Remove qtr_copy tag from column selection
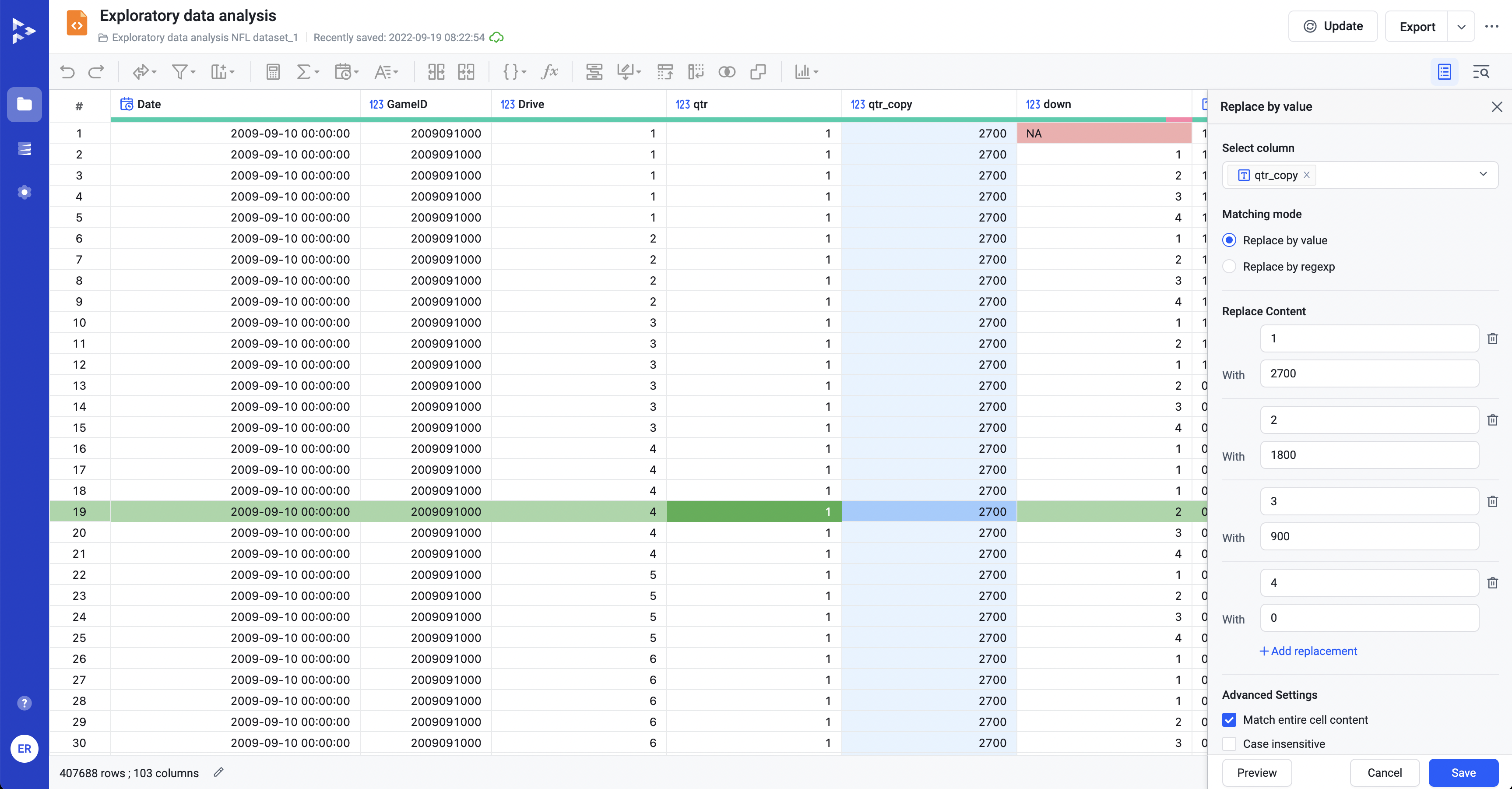This screenshot has height=789, width=1512. (1307, 175)
